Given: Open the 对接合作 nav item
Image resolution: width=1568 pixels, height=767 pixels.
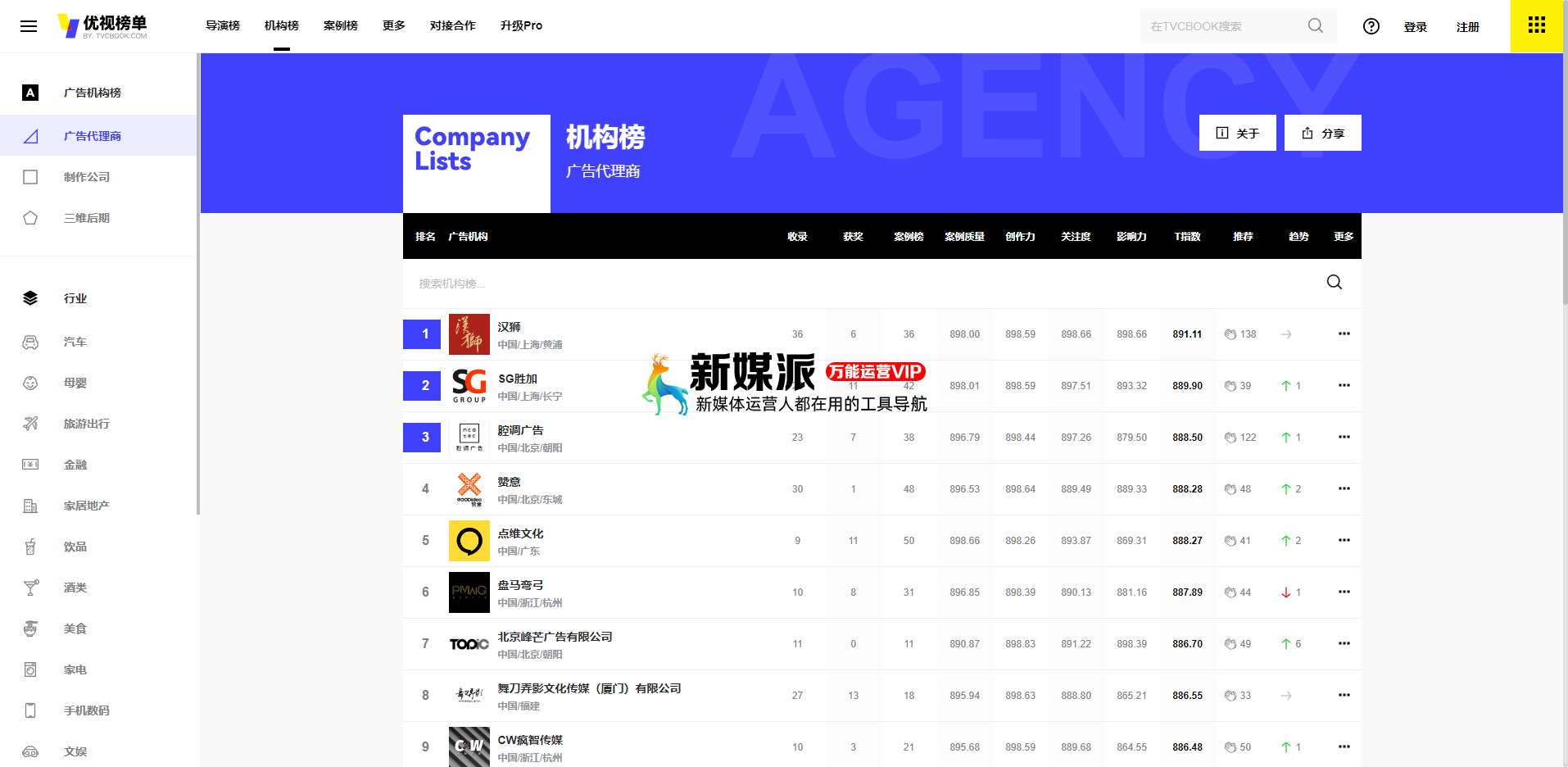Looking at the screenshot, I should (x=453, y=25).
